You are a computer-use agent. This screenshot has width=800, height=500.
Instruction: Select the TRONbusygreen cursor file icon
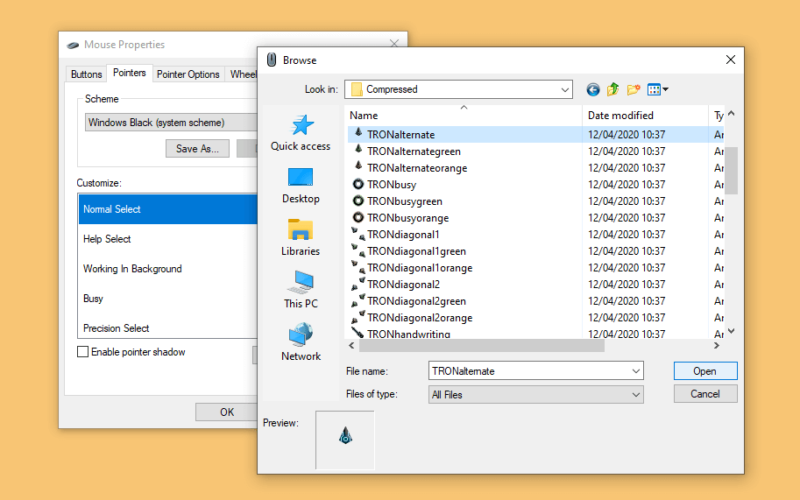coord(358,201)
